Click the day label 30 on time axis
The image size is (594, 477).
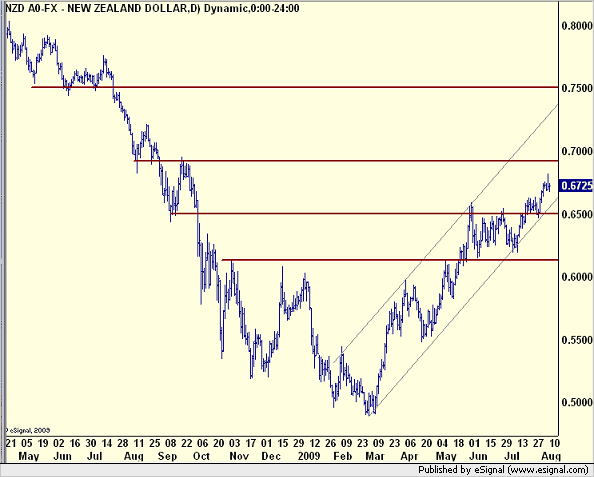tap(91, 443)
